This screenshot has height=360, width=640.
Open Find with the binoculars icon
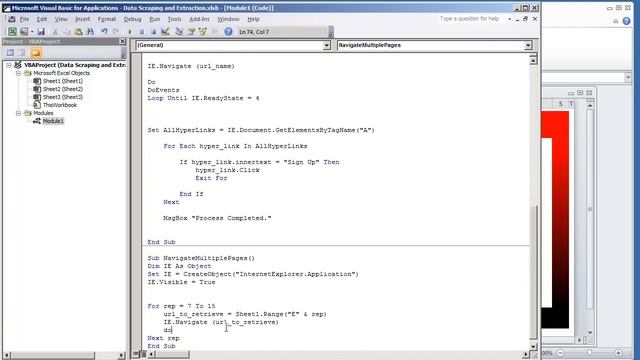[x=90, y=31]
